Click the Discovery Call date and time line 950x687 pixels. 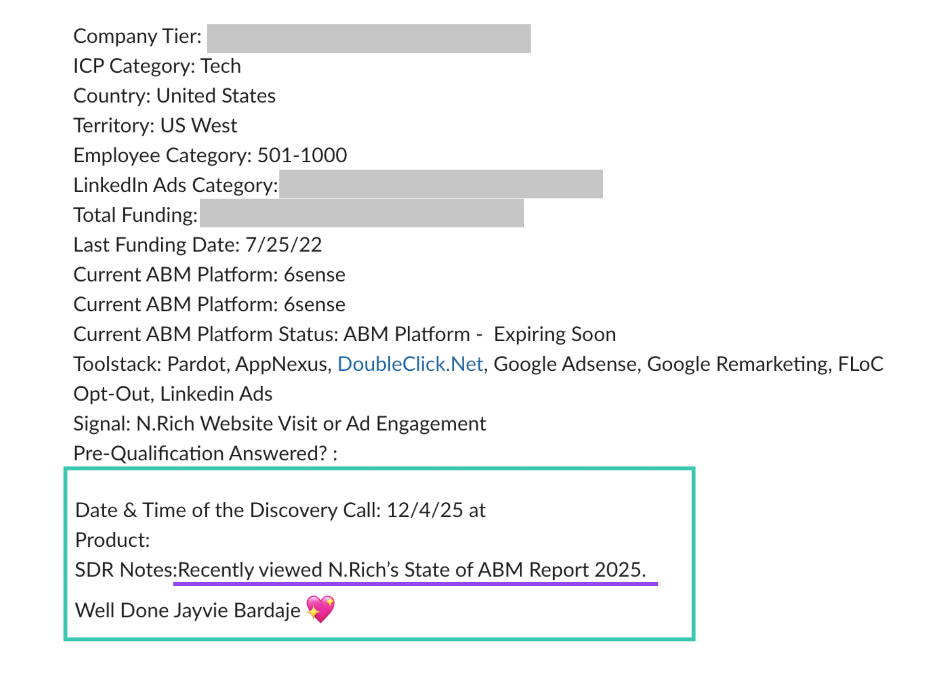pyautogui.click(x=280, y=510)
